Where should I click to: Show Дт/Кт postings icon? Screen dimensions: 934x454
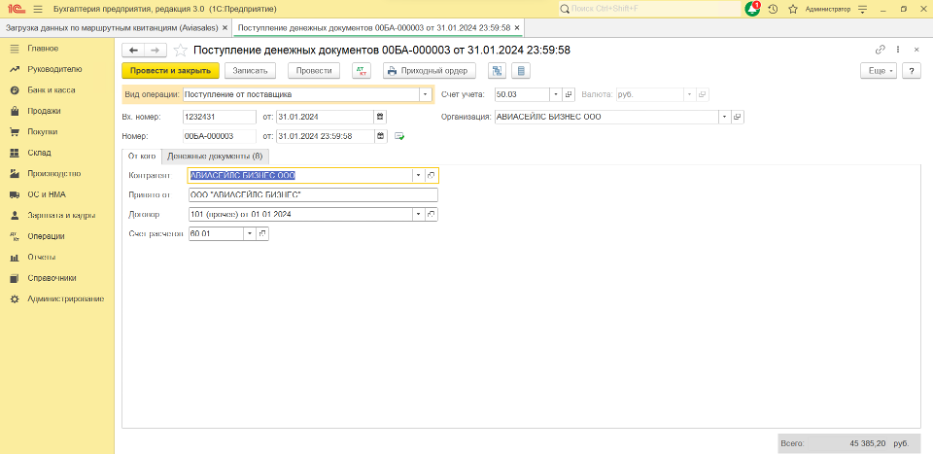361,71
